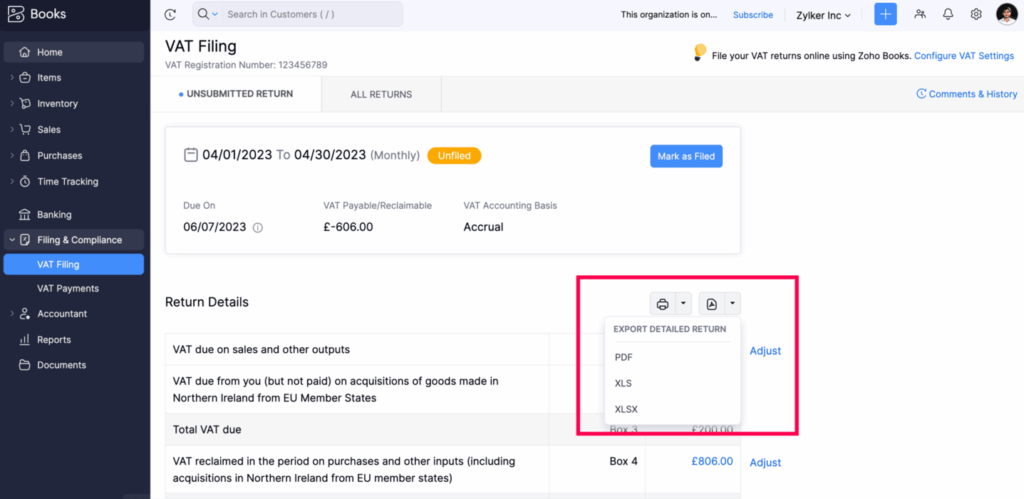Expand the print options dropdown arrow
The height and width of the screenshot is (499, 1024).
click(x=683, y=304)
